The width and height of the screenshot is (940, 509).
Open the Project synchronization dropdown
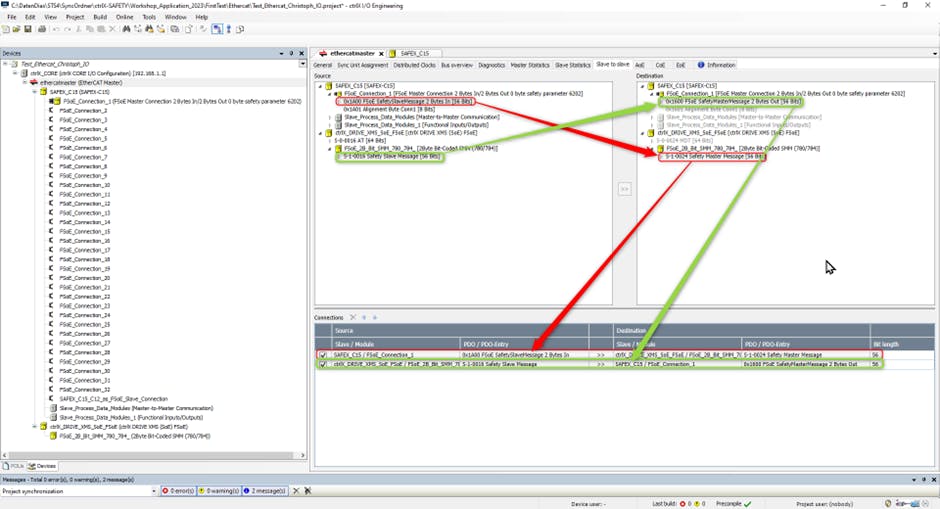pyautogui.click(x=153, y=491)
